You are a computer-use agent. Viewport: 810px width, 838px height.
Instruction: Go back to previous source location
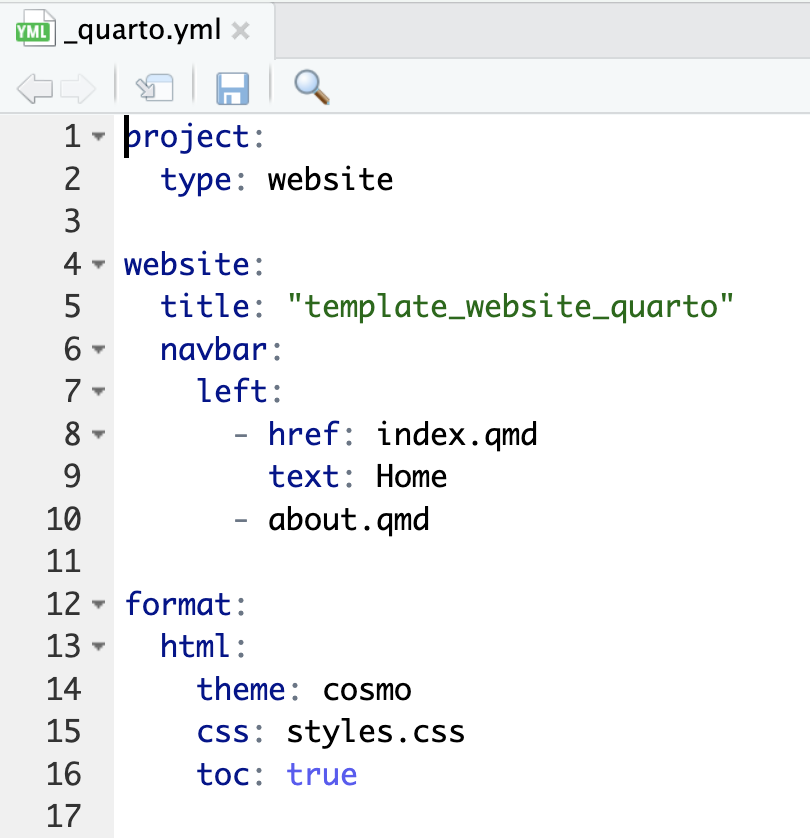tap(35, 88)
